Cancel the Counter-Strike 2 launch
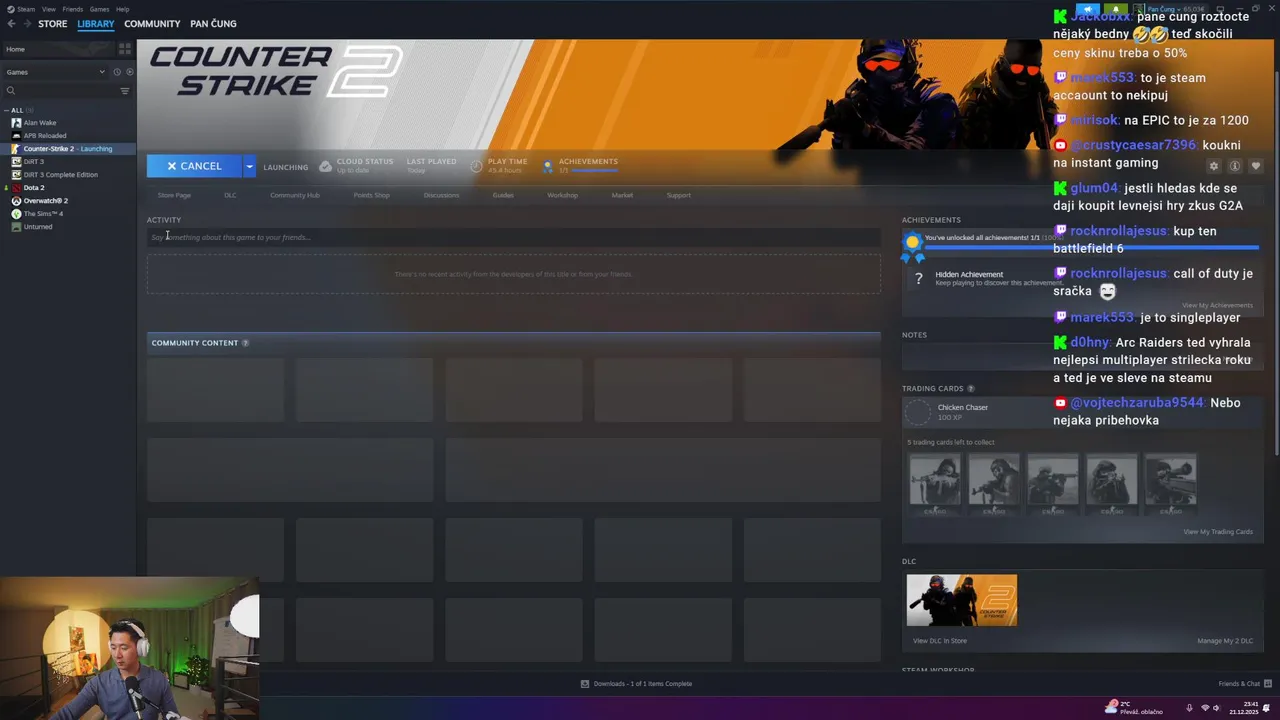 (194, 166)
